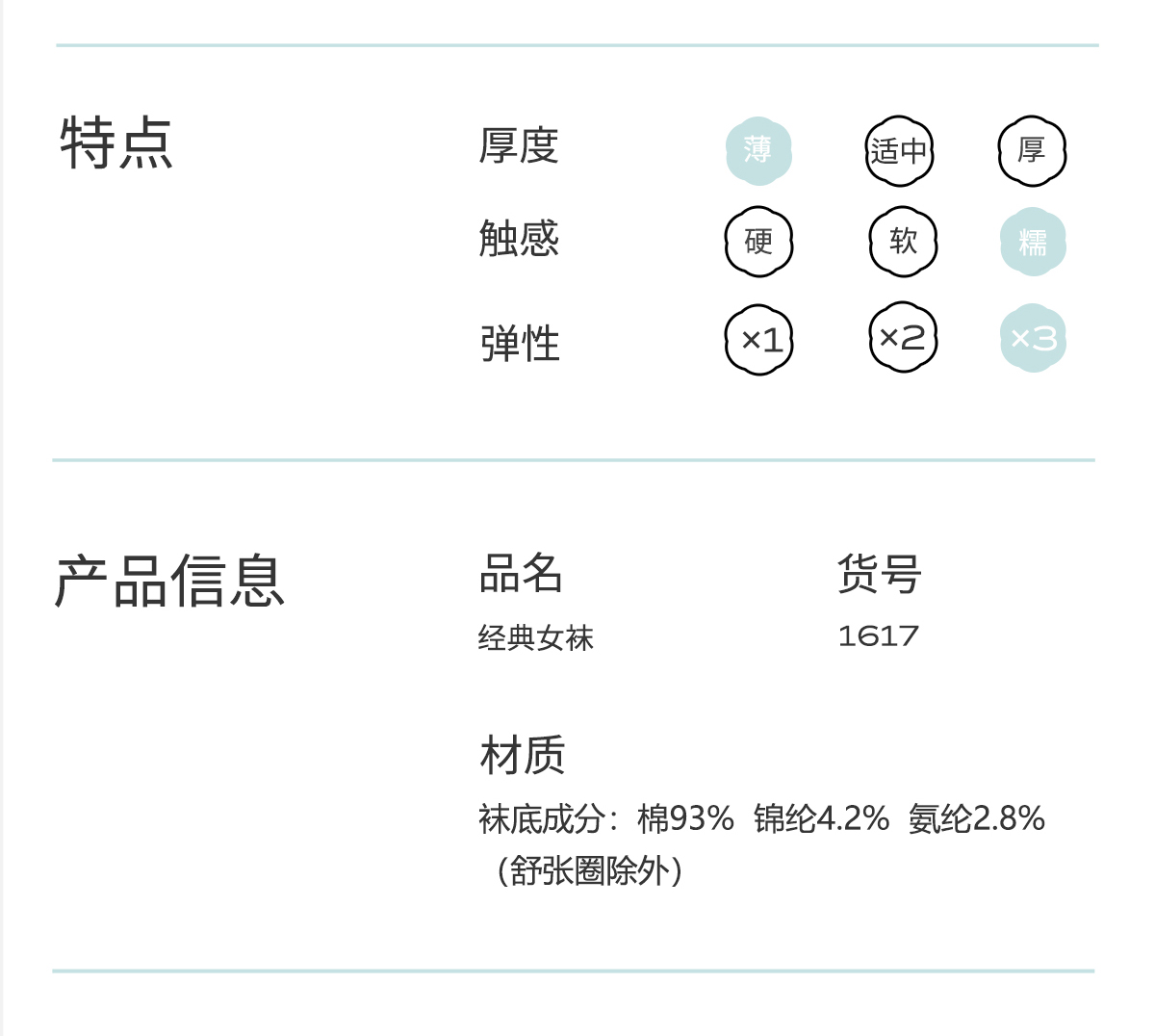The image size is (1155, 1036).
Task: Click the highlighted 糯 touch-feel badge
Action: (1033, 242)
